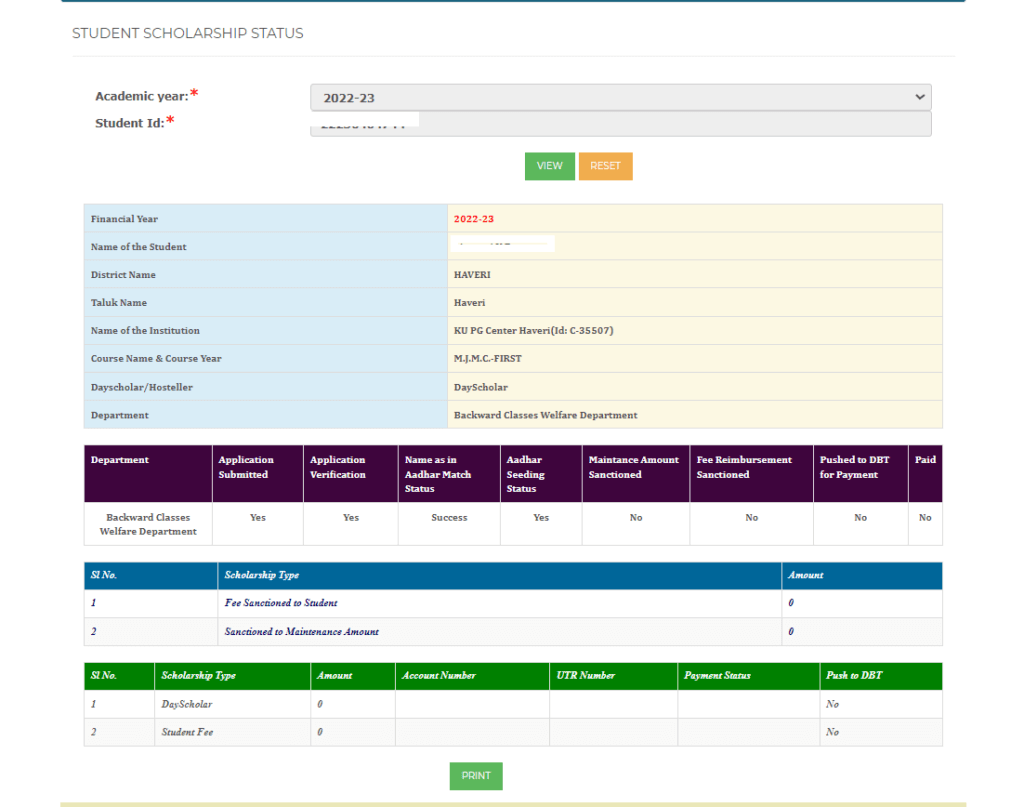Click Aadhar Seeding Status column header
The image size is (1024, 807).
(x=541, y=473)
